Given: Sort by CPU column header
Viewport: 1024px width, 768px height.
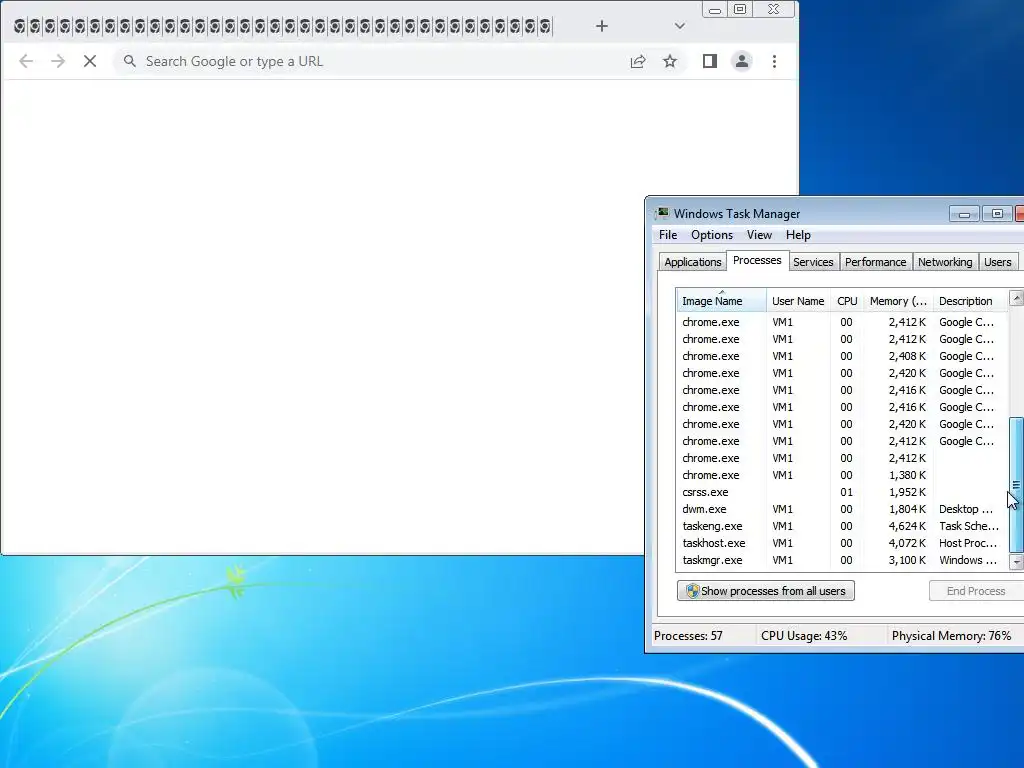Looking at the screenshot, I should pos(847,301).
